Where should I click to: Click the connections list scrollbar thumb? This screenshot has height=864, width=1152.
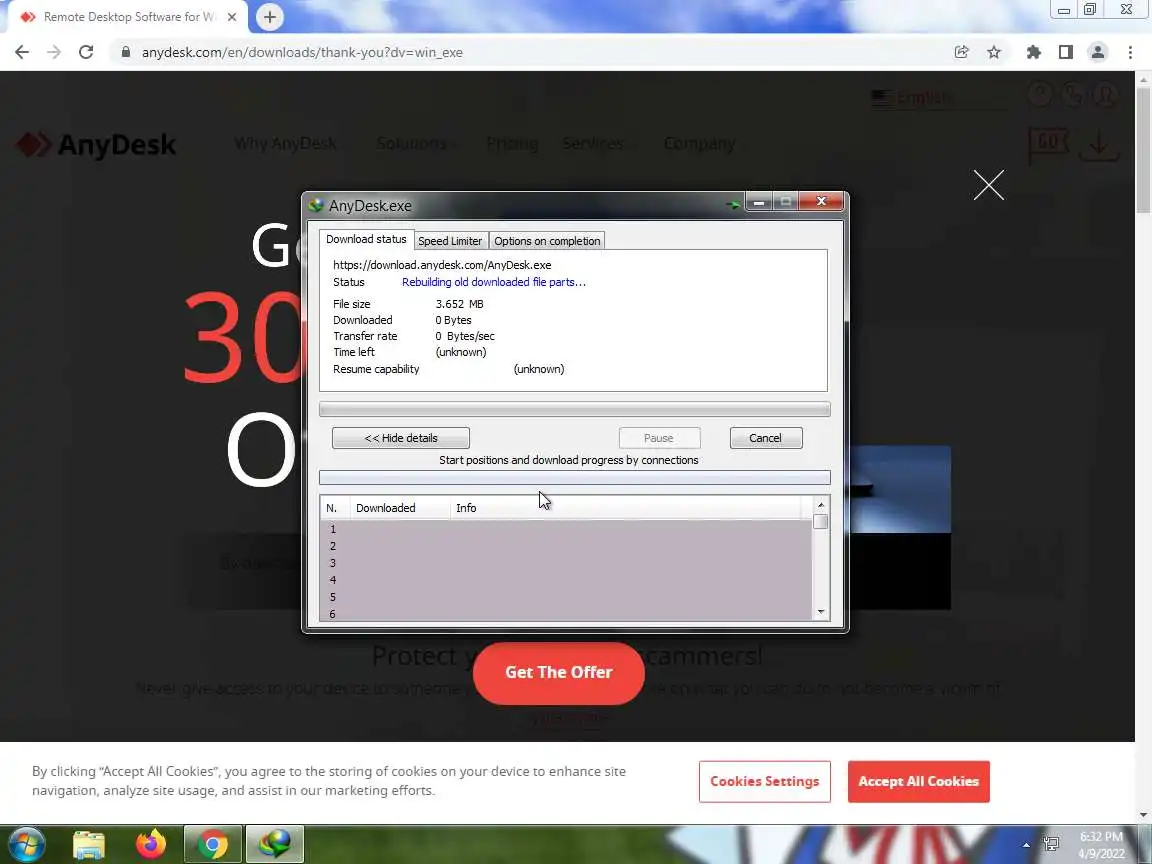pos(821,522)
